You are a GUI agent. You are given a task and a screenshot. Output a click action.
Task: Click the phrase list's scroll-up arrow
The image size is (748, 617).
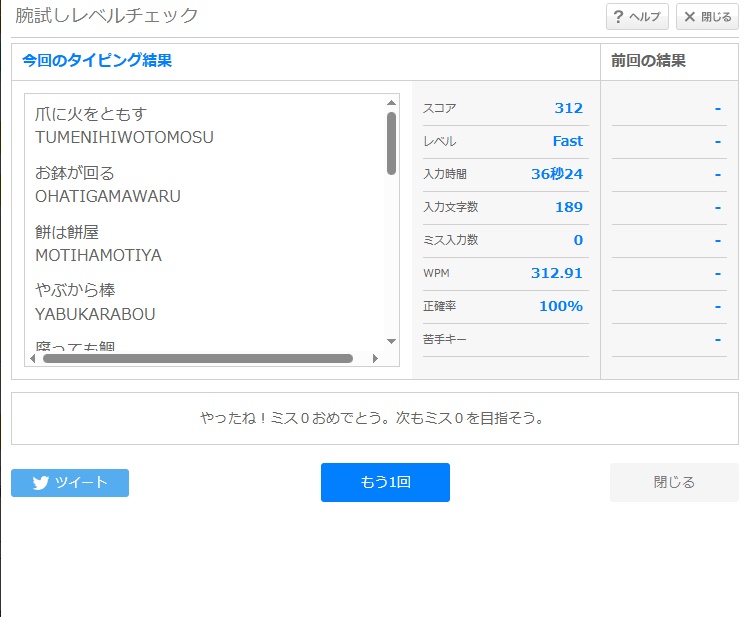[391, 102]
